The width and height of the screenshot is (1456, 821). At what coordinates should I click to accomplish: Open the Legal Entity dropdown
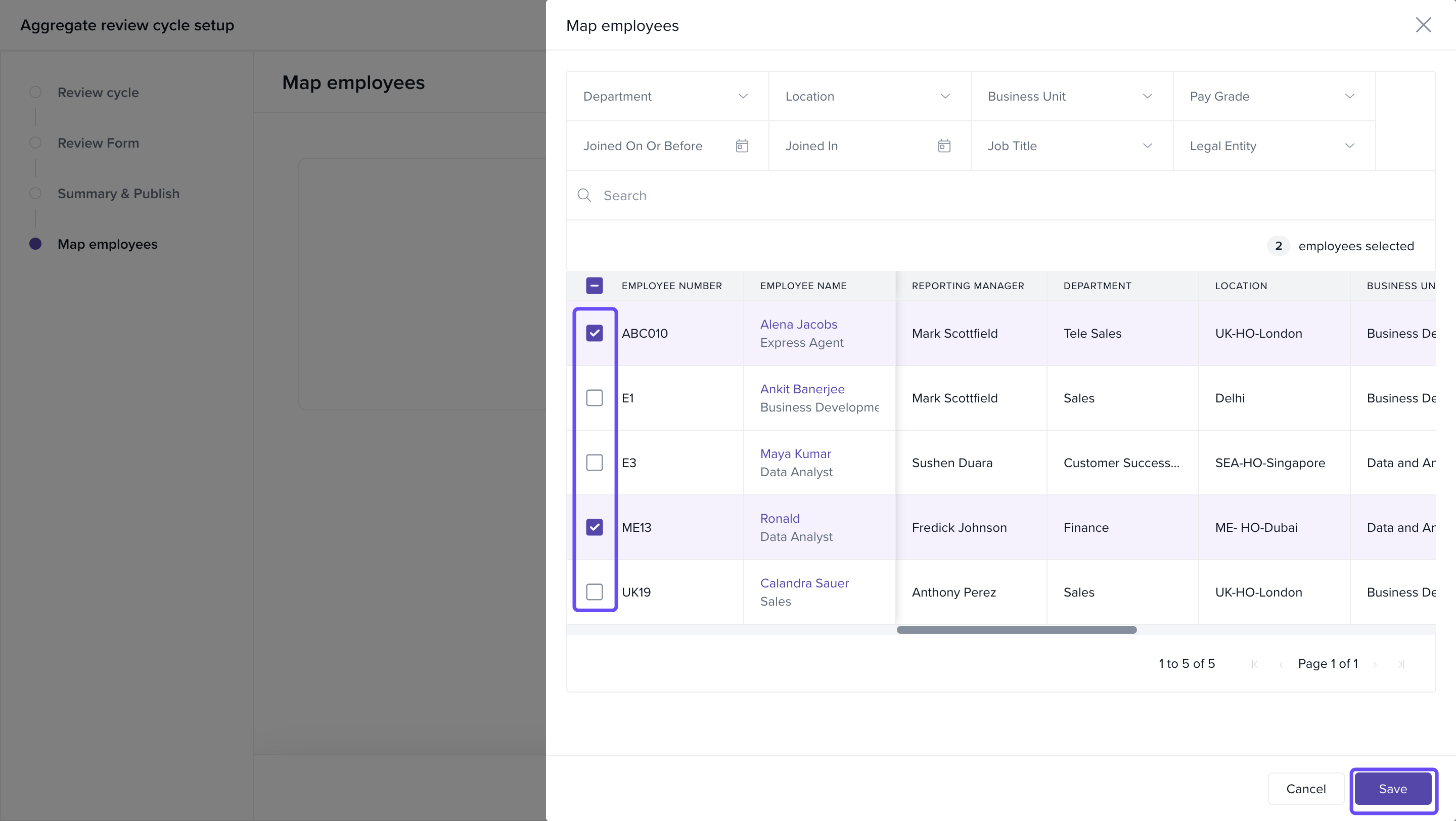(x=1273, y=146)
